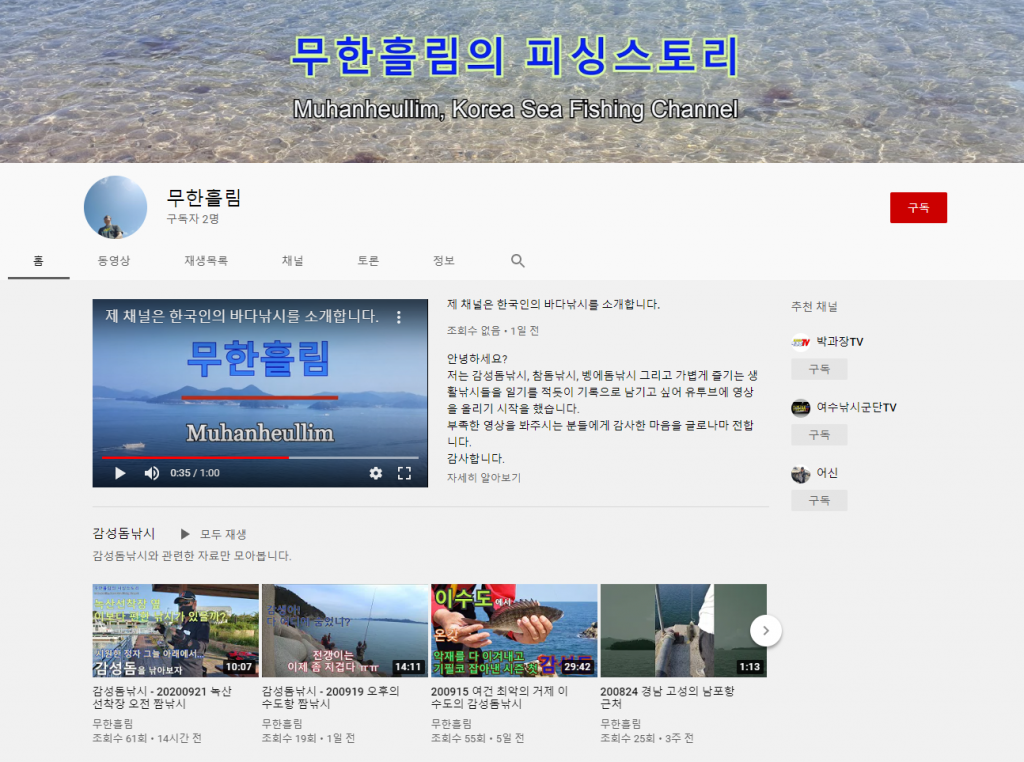The height and width of the screenshot is (762, 1024).
Task: Mute the video with the volume icon
Action: [151, 473]
